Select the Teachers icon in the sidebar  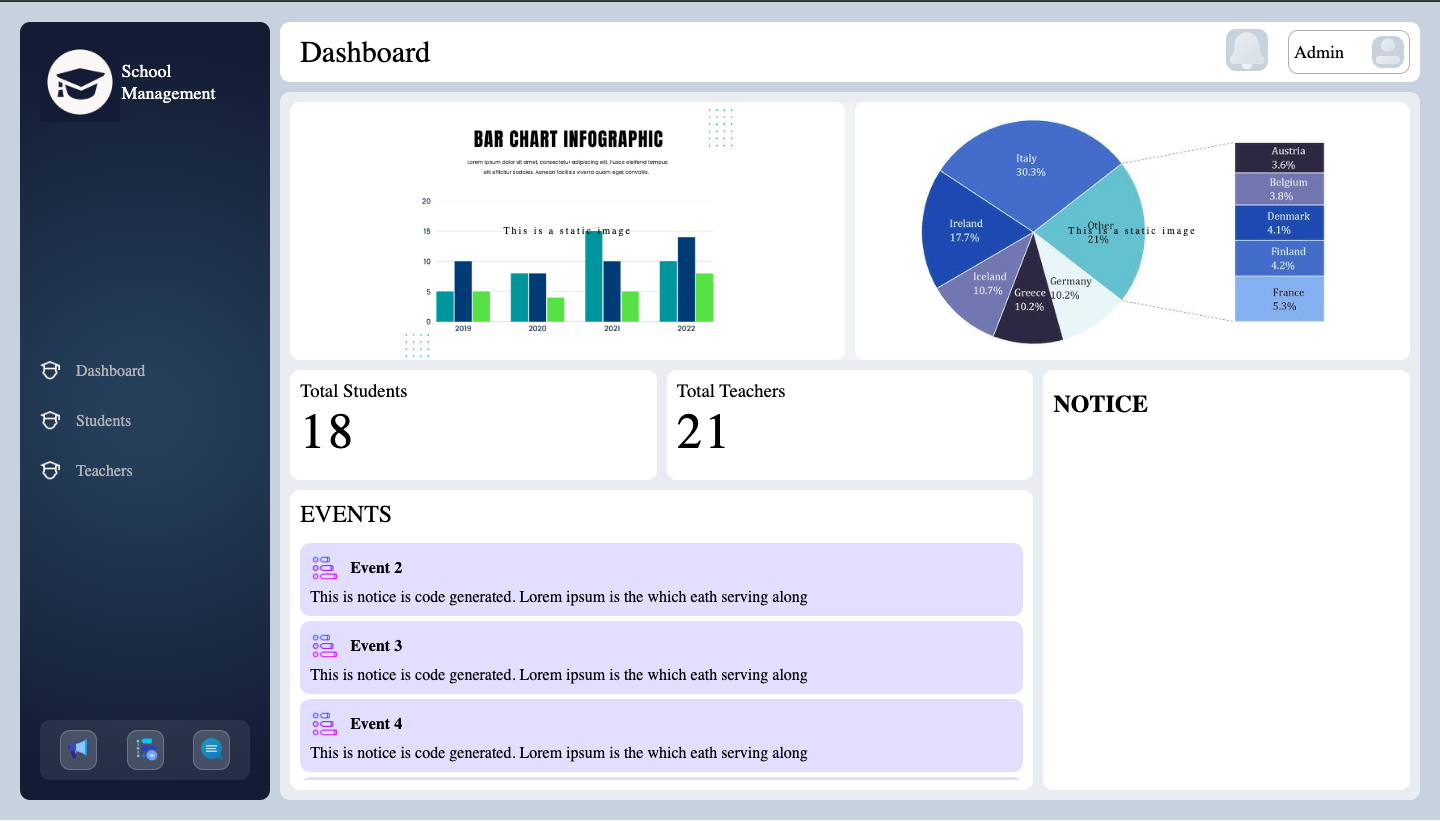click(50, 471)
